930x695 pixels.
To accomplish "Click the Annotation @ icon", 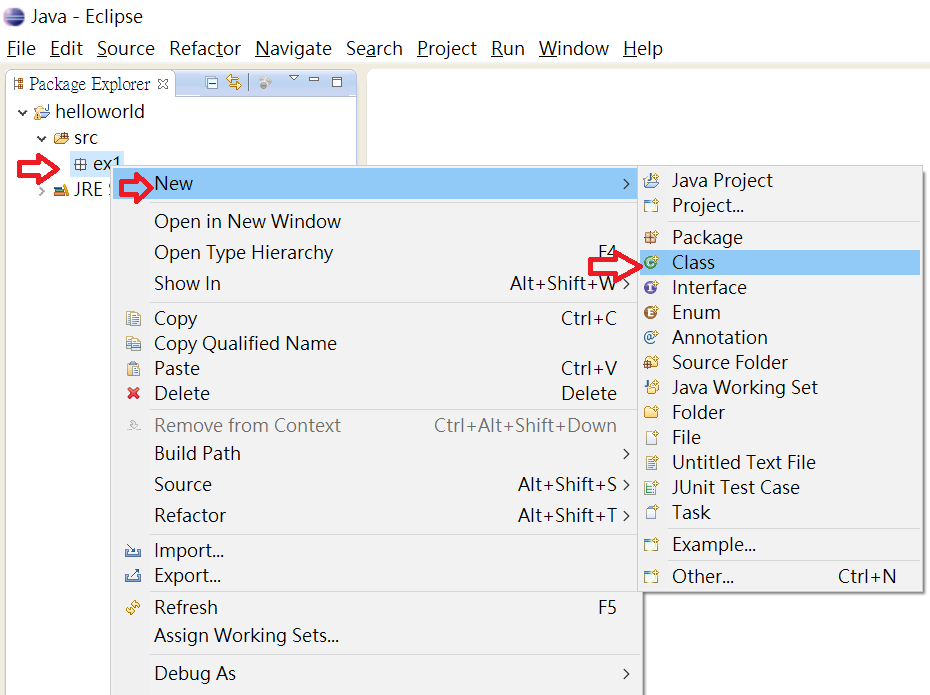I will pyautogui.click(x=651, y=337).
